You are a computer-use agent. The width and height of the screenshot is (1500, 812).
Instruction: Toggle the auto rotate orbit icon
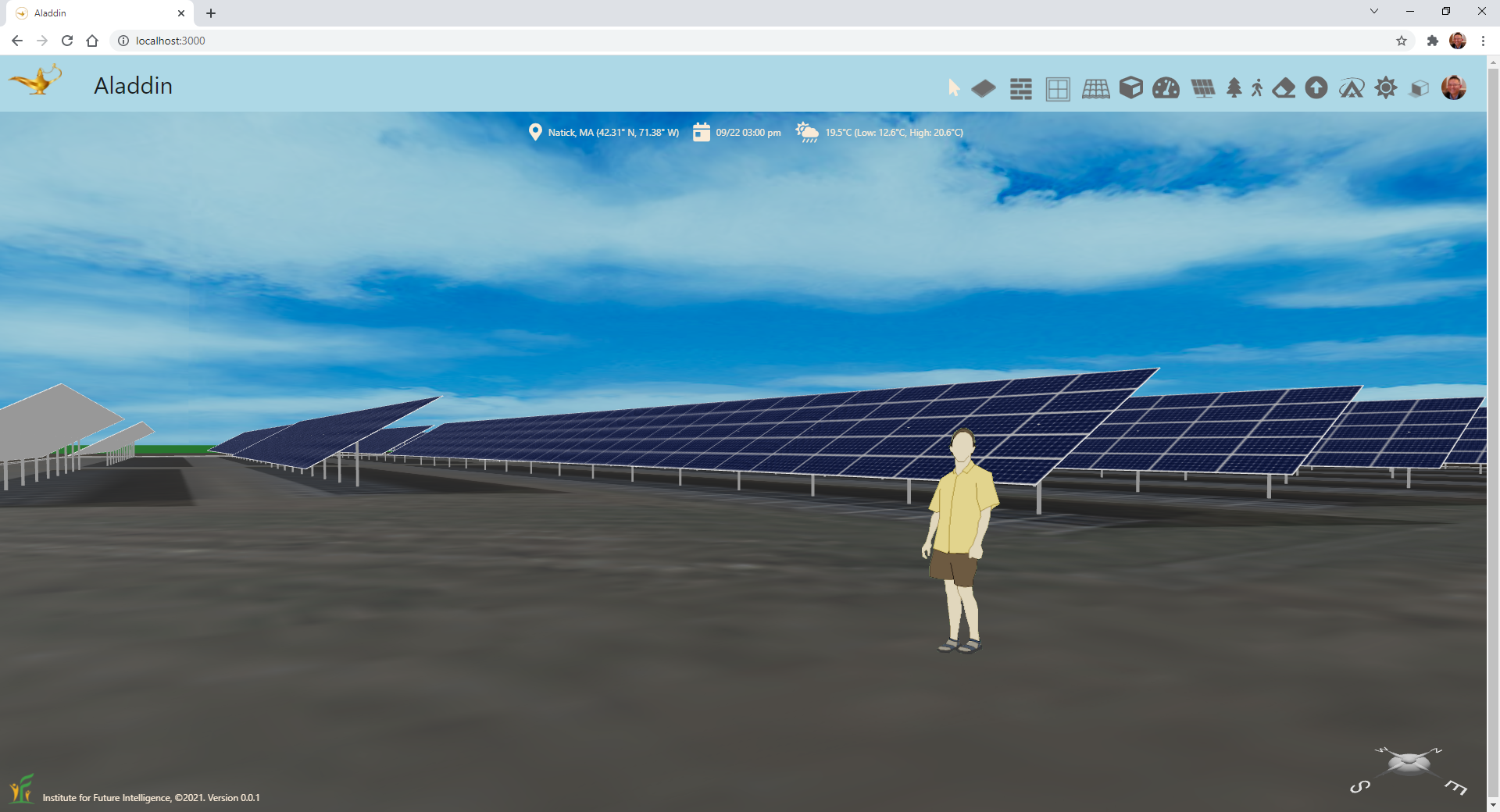pos(1352,88)
